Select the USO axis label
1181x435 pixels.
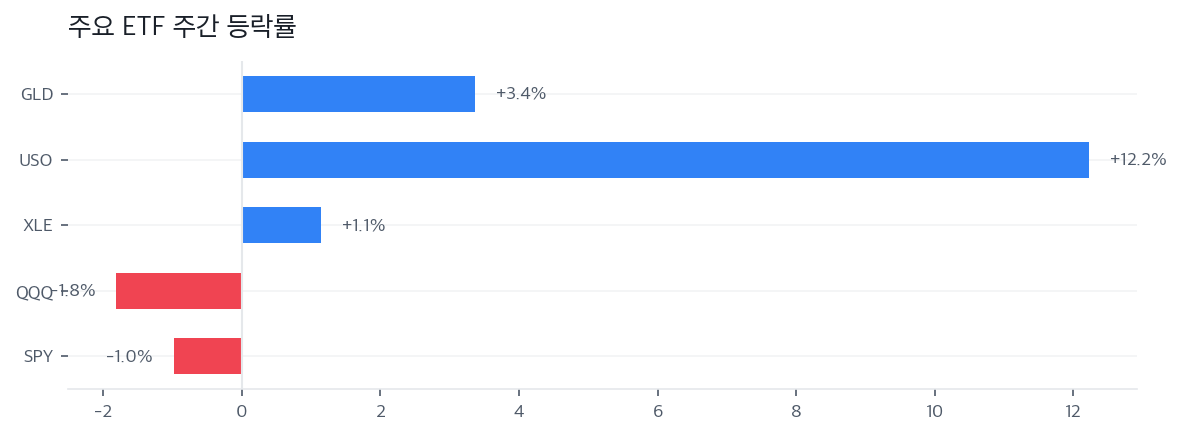click(x=36, y=160)
